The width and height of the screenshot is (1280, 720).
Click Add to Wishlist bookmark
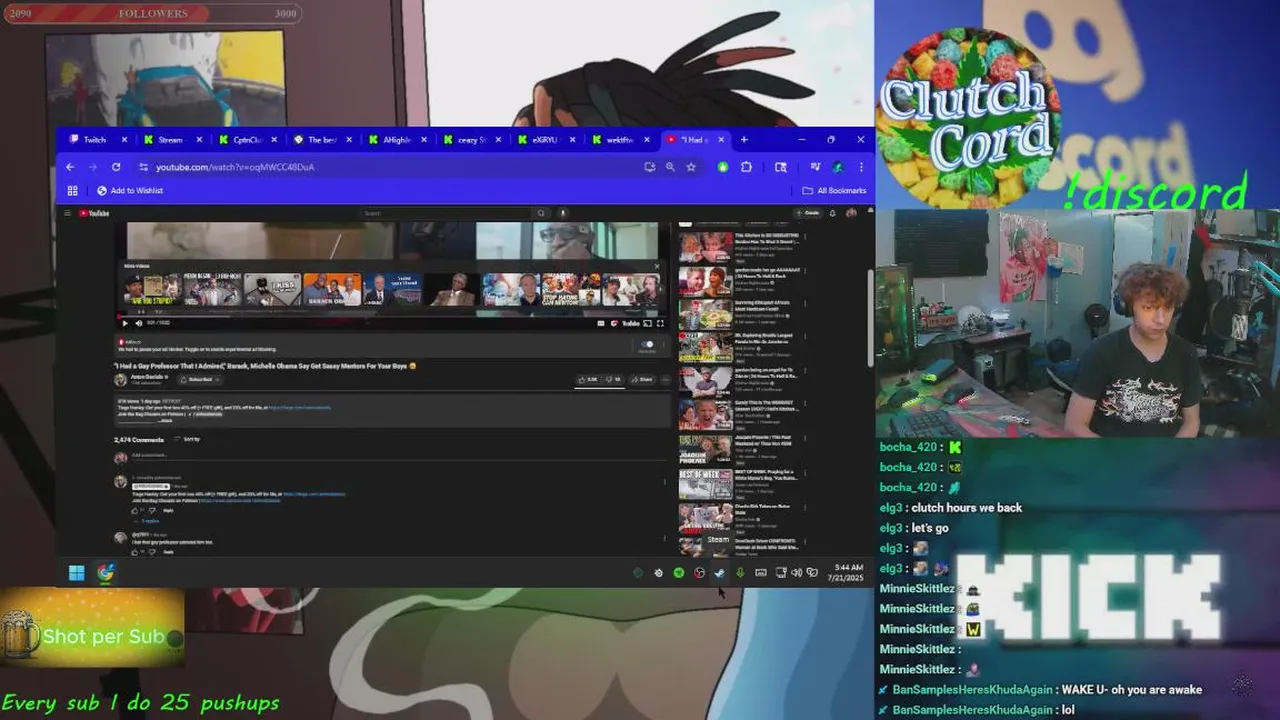pyautogui.click(x=130, y=190)
